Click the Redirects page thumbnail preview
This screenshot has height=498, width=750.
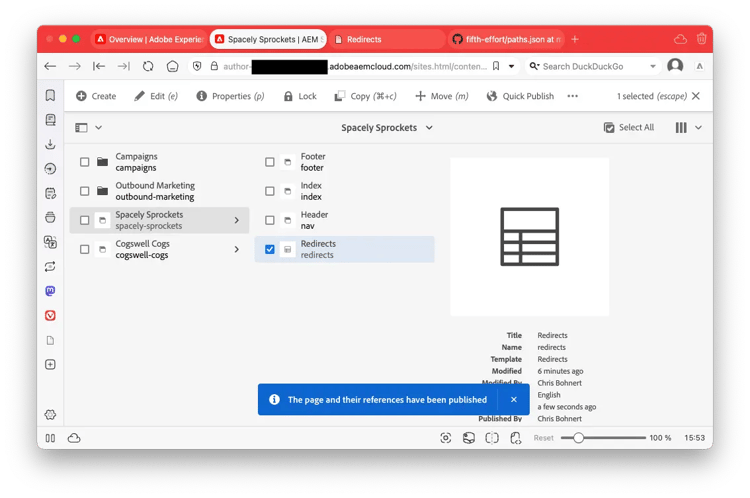click(x=529, y=237)
